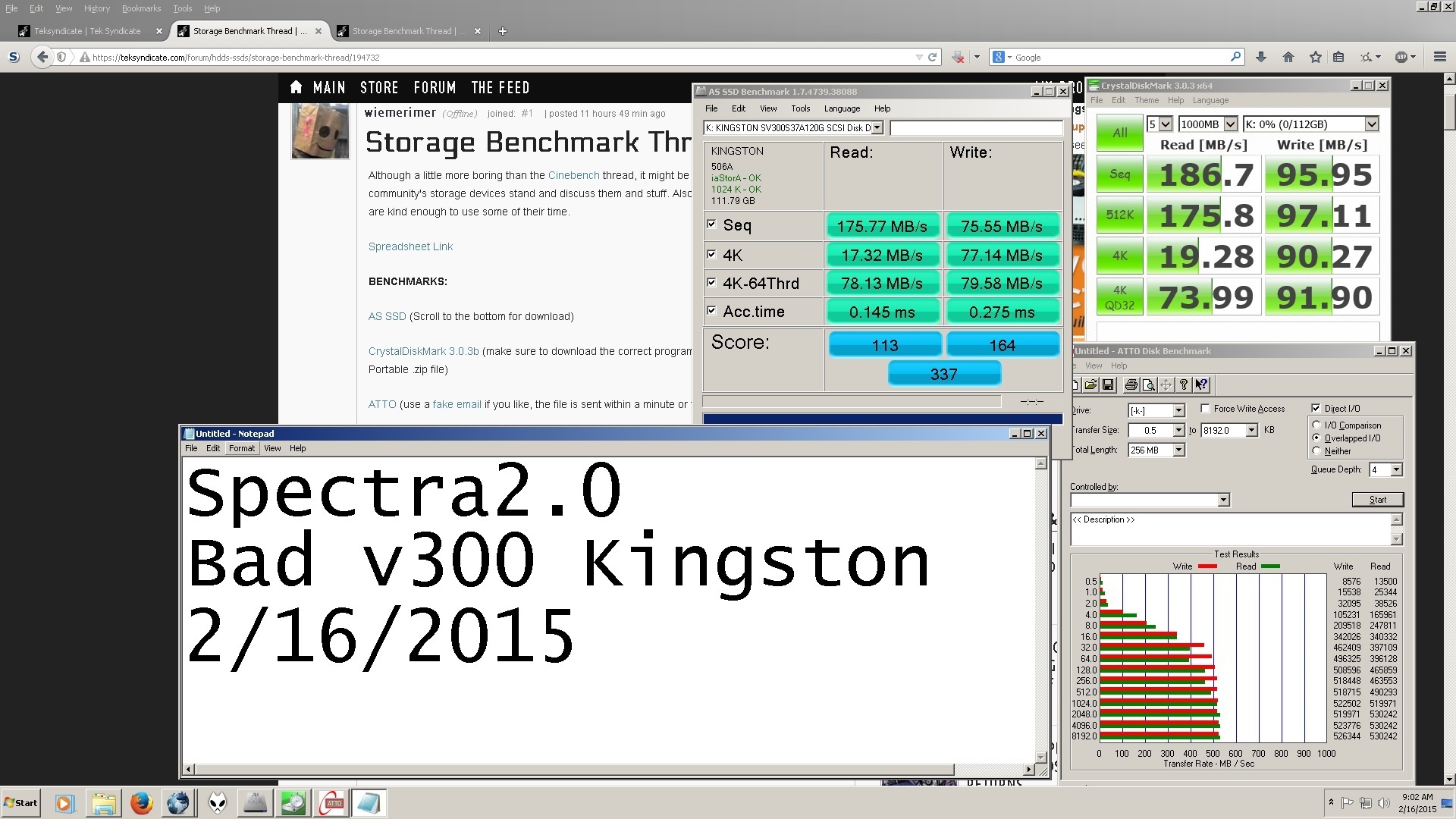Select the I/O Comparison radio button

pos(1316,425)
